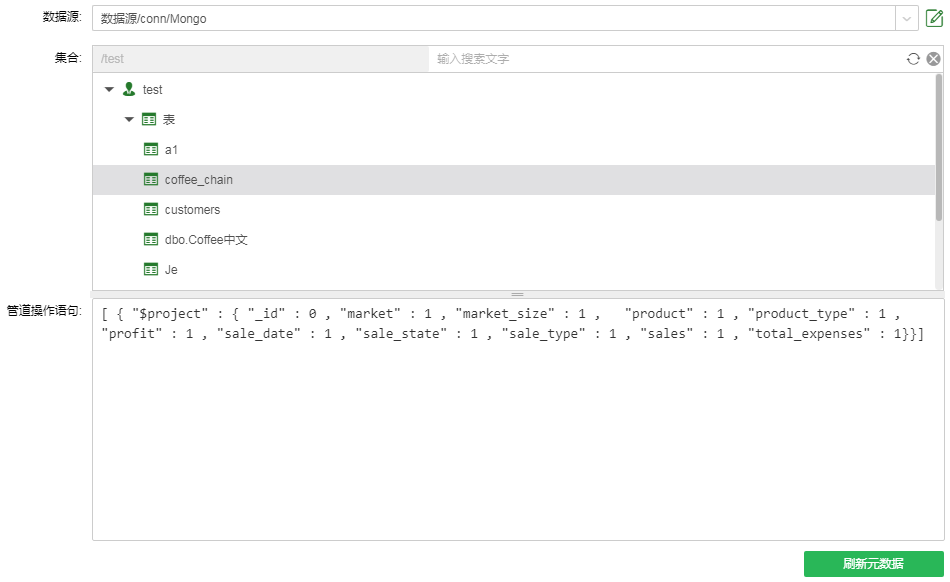The width and height of the screenshot is (950, 582).
Task: Collapse the test database node
Action: coord(109,90)
